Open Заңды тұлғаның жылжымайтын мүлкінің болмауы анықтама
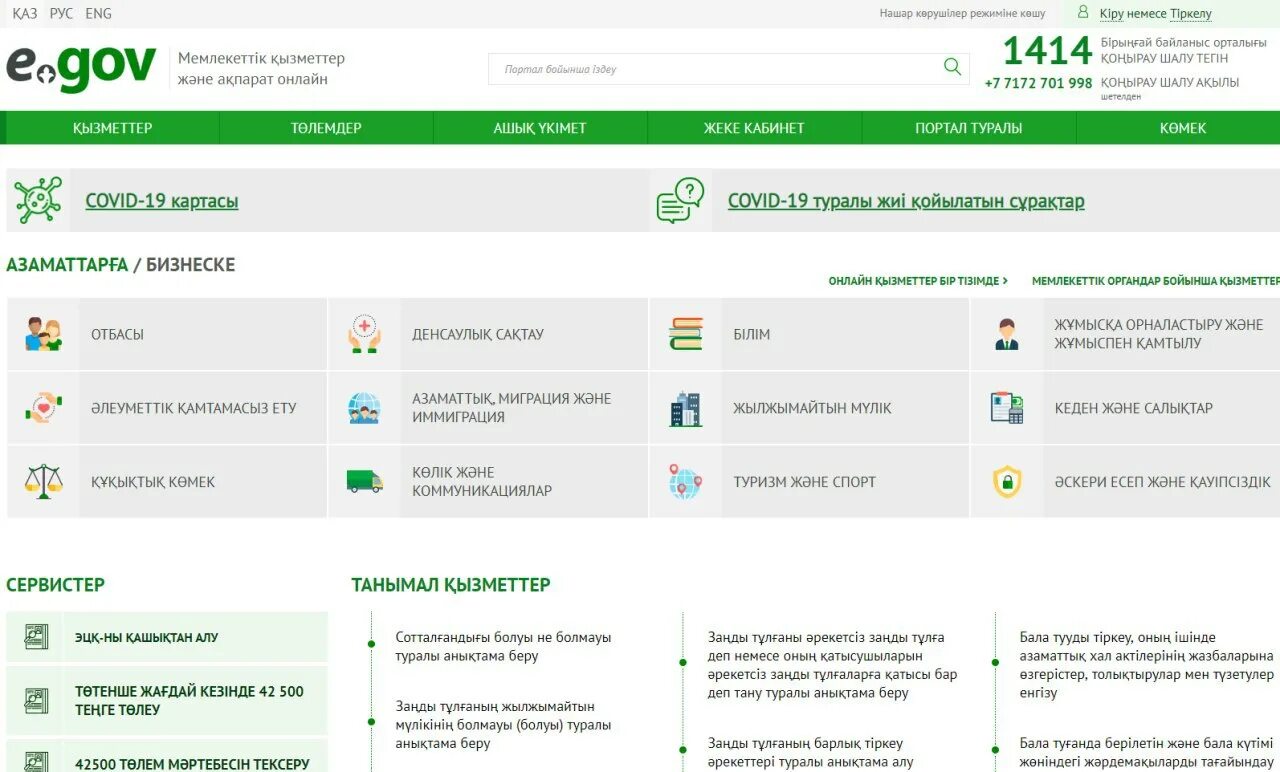The height and width of the screenshot is (772, 1280). click(503, 725)
